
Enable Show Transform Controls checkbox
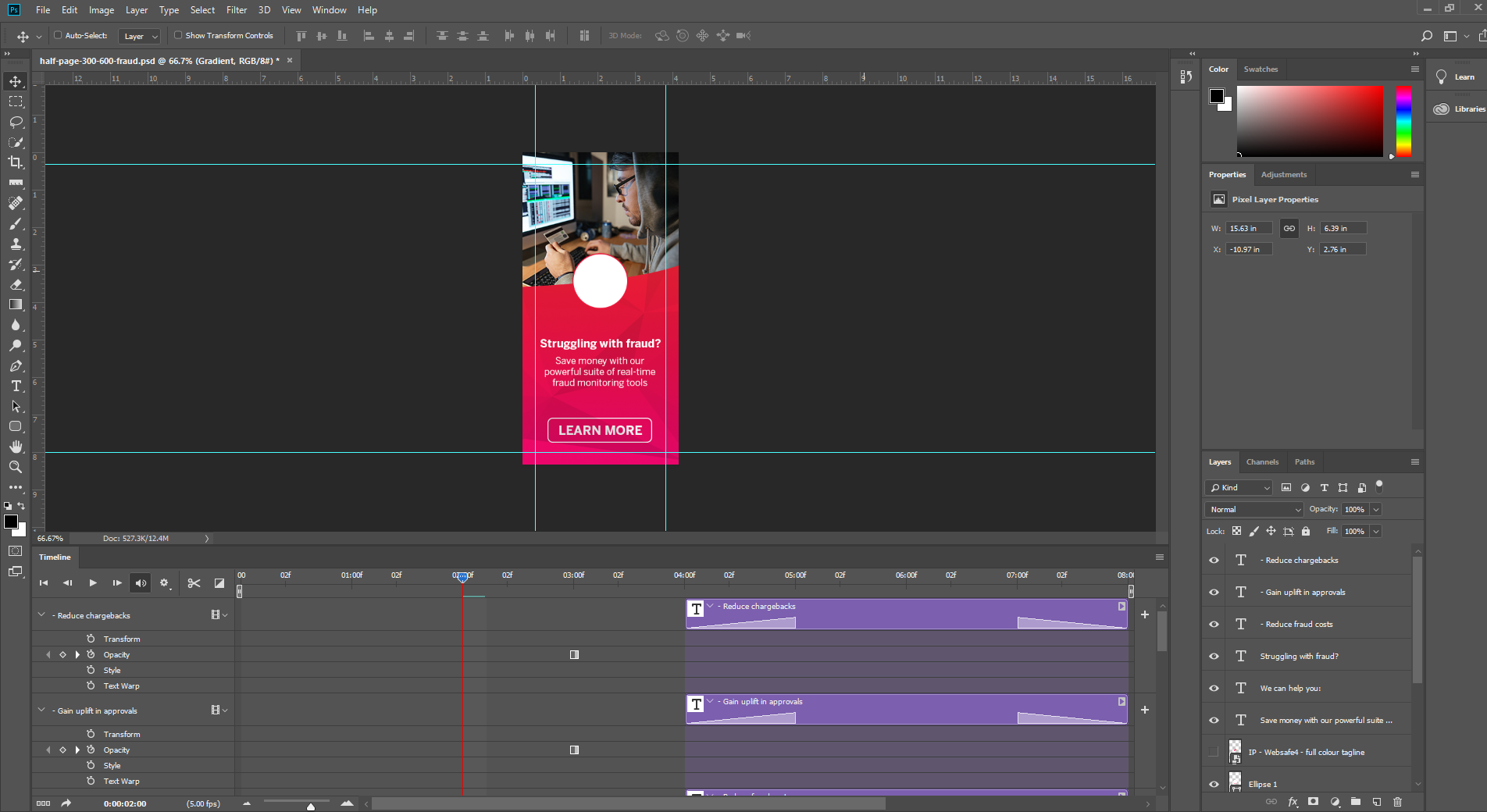[x=178, y=35]
